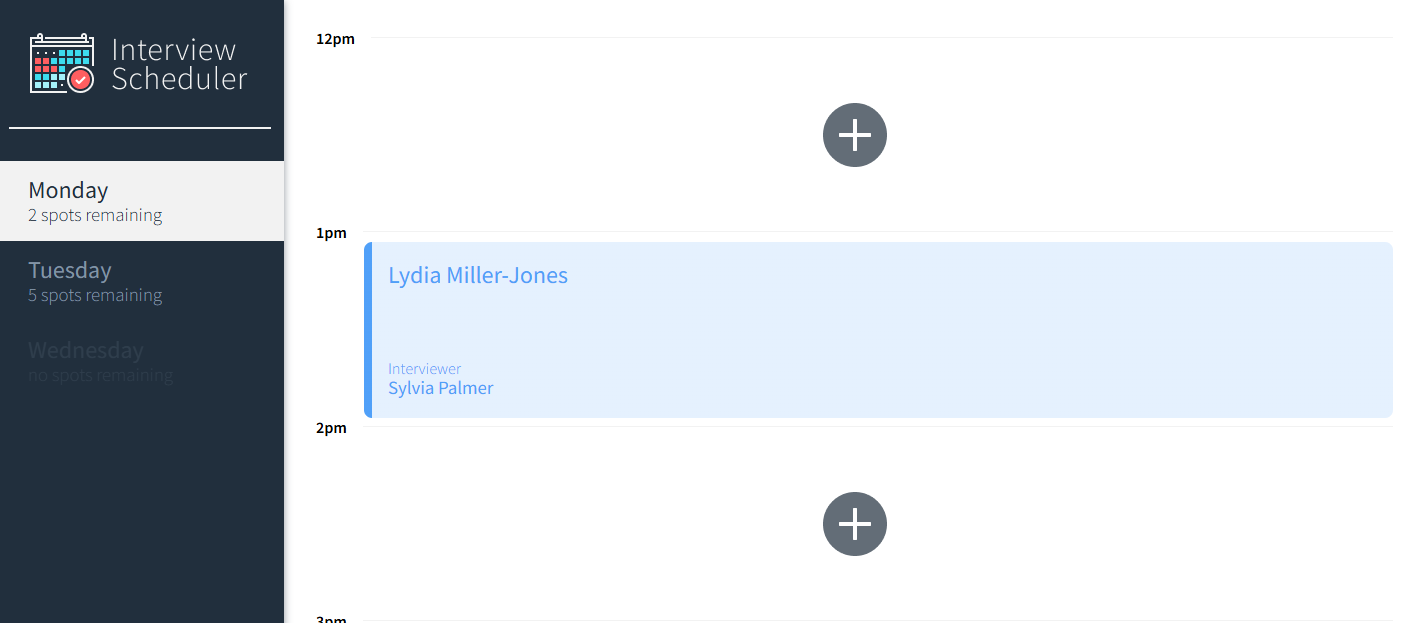Choose the Wednesday day item
The height and width of the screenshot is (623, 1407).
click(142, 361)
